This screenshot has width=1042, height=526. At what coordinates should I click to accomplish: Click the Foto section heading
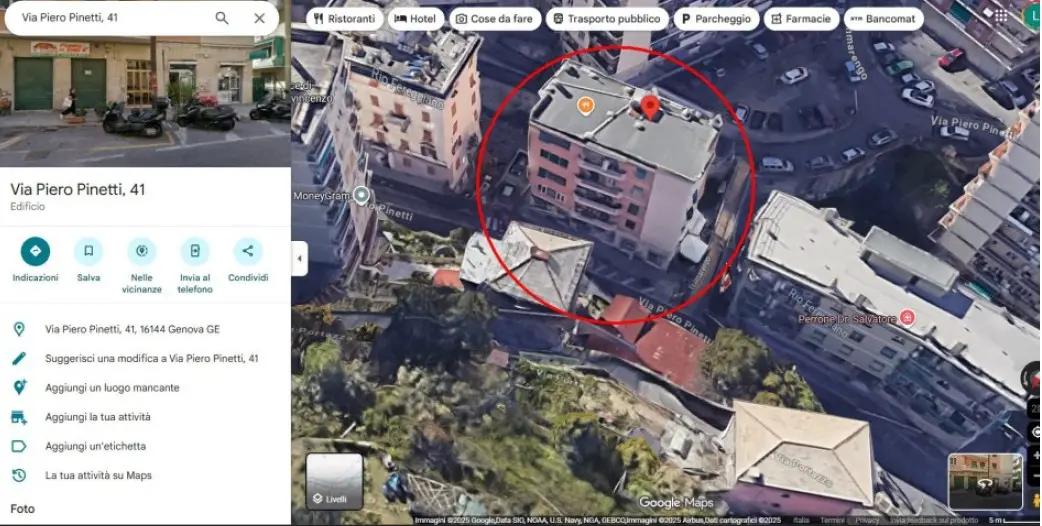tap(23, 509)
